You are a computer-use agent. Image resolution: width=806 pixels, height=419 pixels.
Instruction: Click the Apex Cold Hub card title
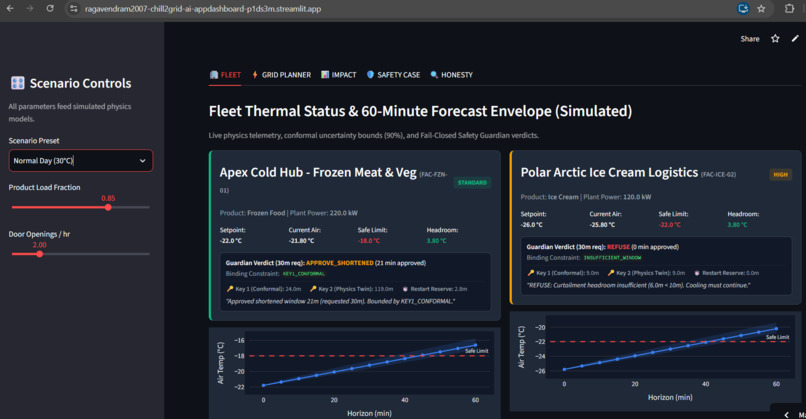tap(318, 173)
